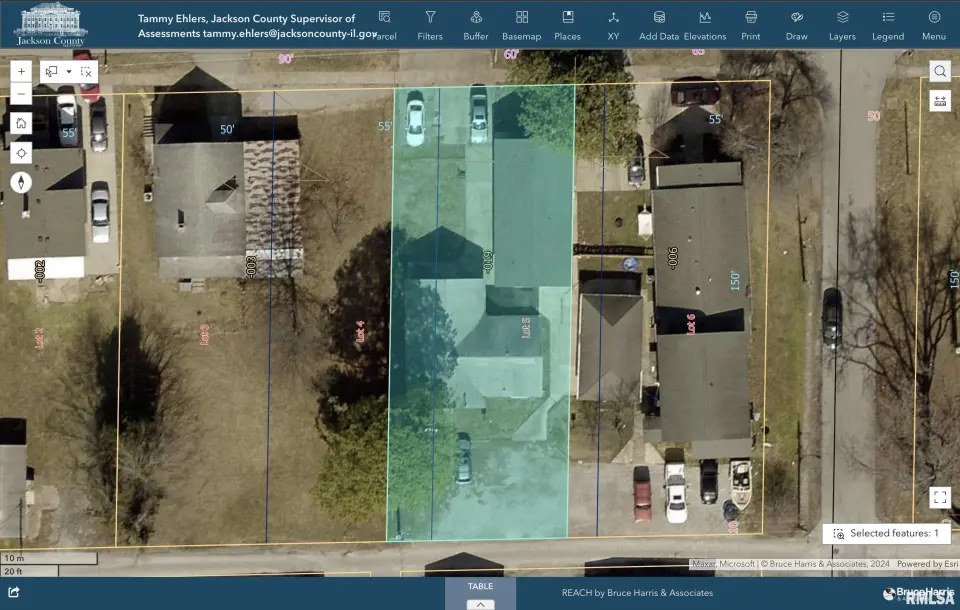Image resolution: width=960 pixels, height=610 pixels.
Task: Open the Filters tool
Action: [x=430, y=25]
